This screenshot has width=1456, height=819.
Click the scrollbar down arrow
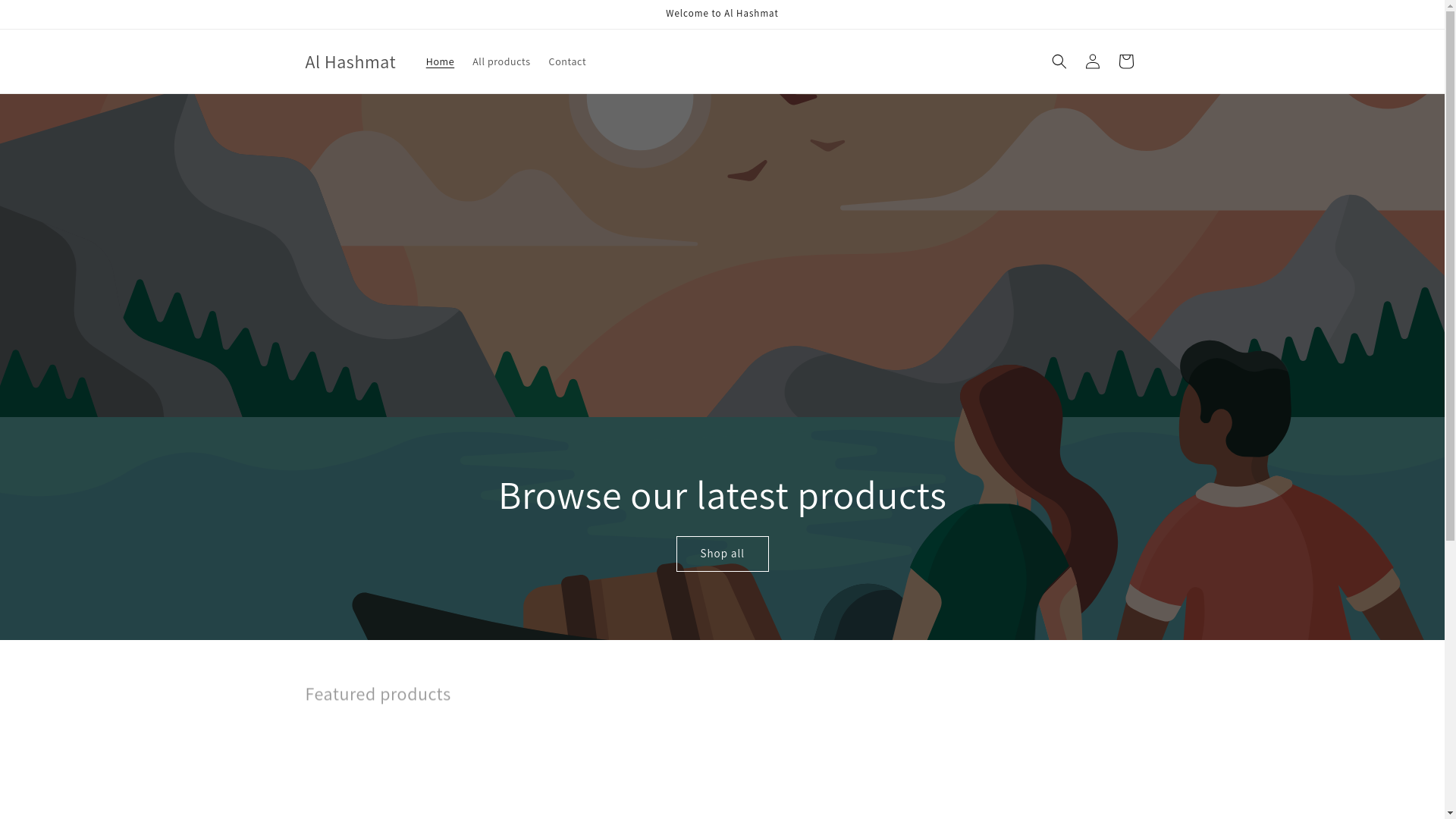[1450, 813]
